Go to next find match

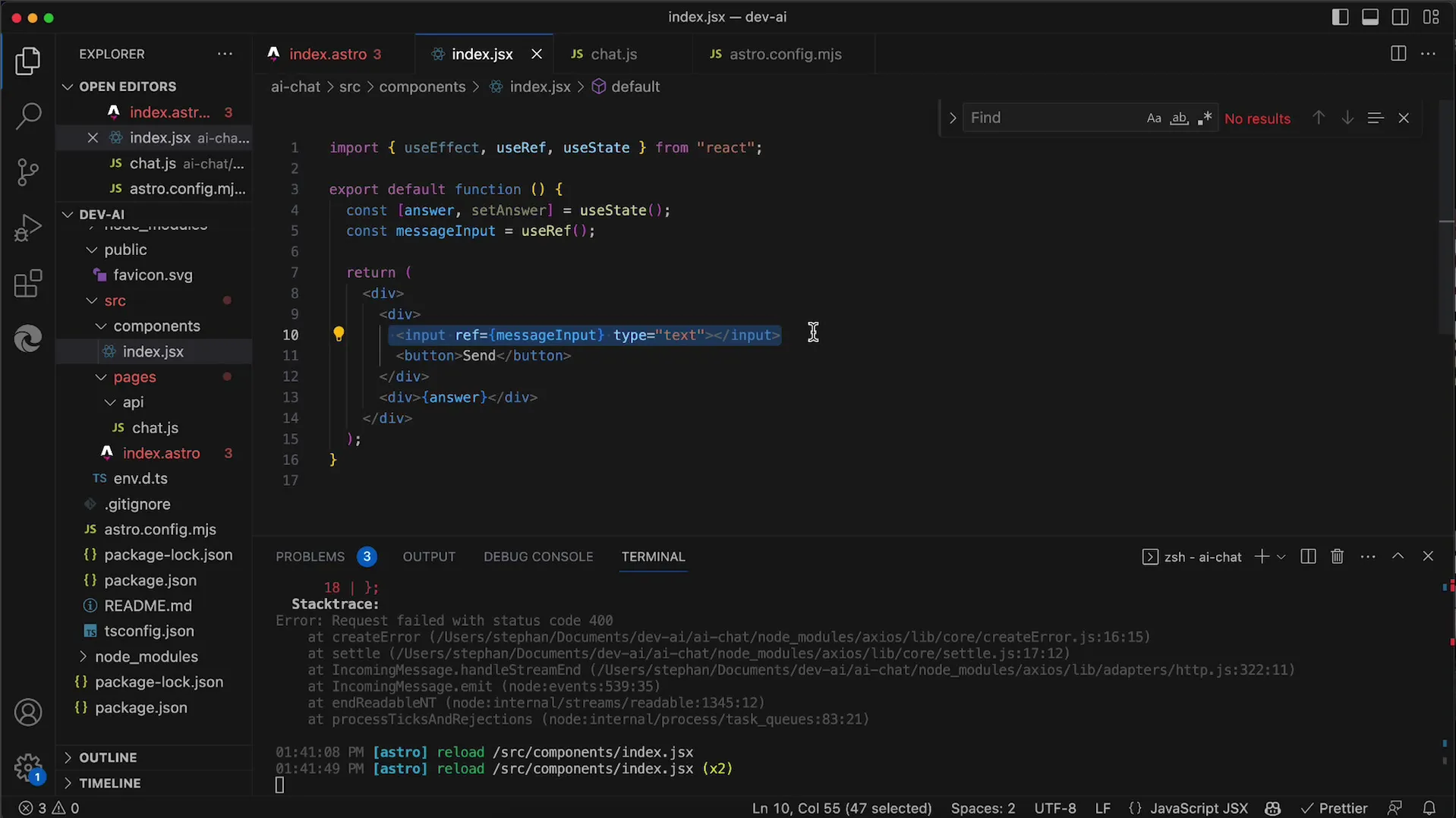point(1347,118)
